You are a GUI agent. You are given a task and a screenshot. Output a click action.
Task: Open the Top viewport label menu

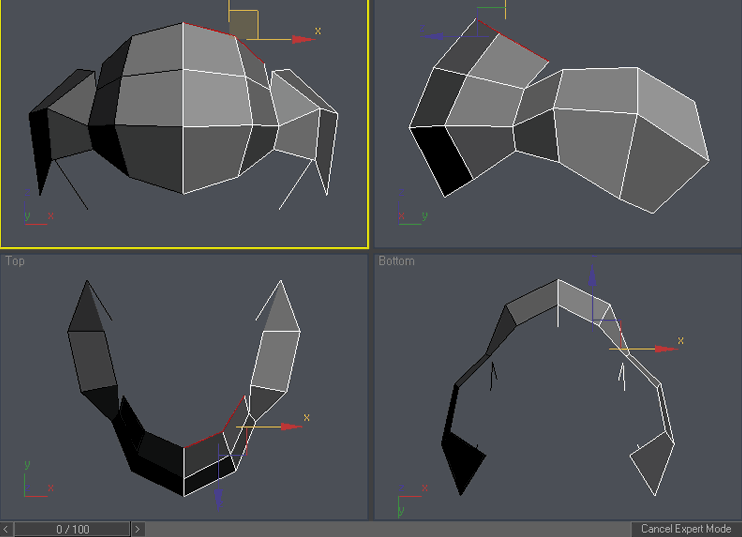[15, 261]
